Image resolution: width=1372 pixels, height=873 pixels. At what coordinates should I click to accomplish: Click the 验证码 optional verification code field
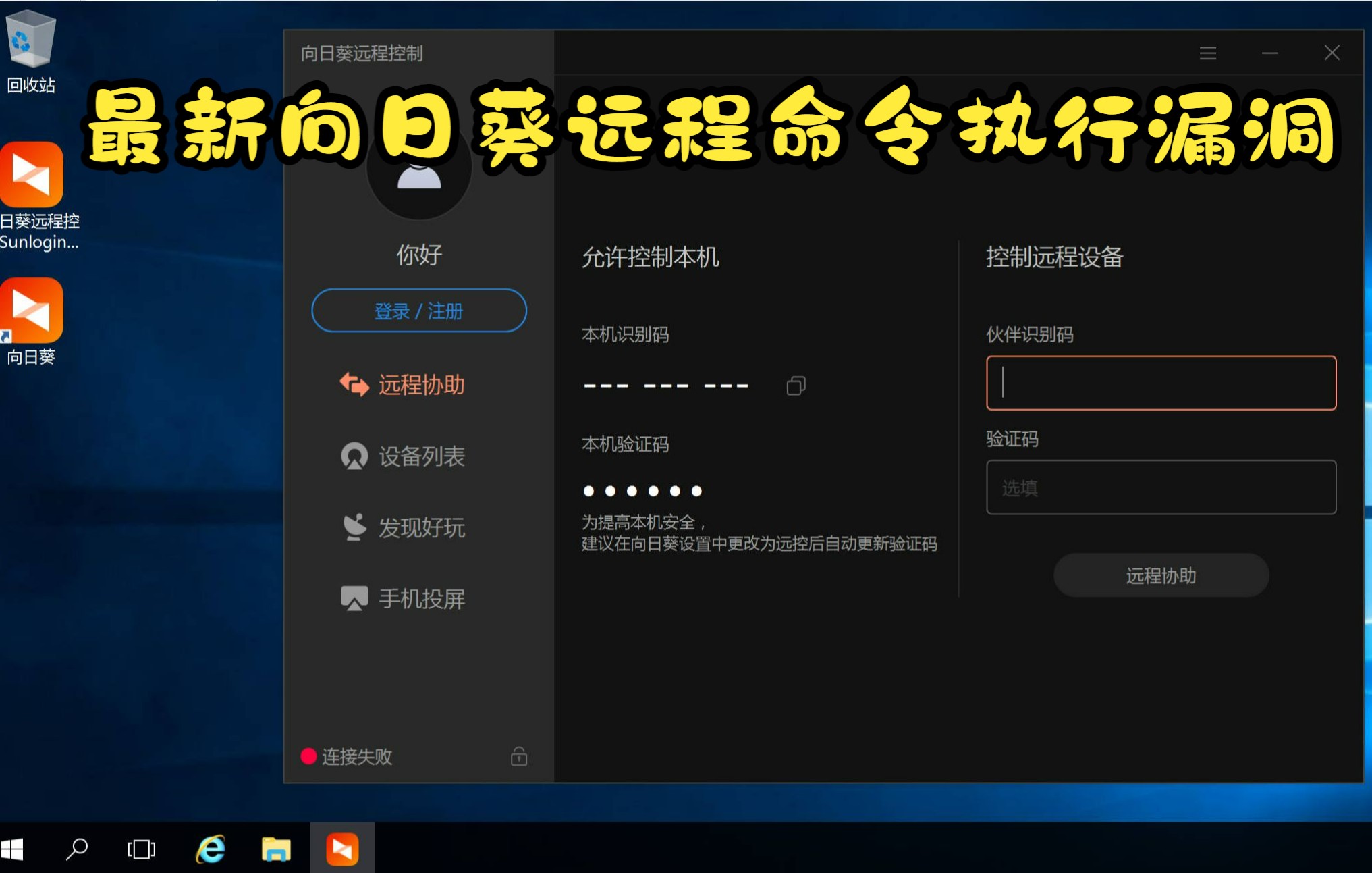click(1161, 487)
